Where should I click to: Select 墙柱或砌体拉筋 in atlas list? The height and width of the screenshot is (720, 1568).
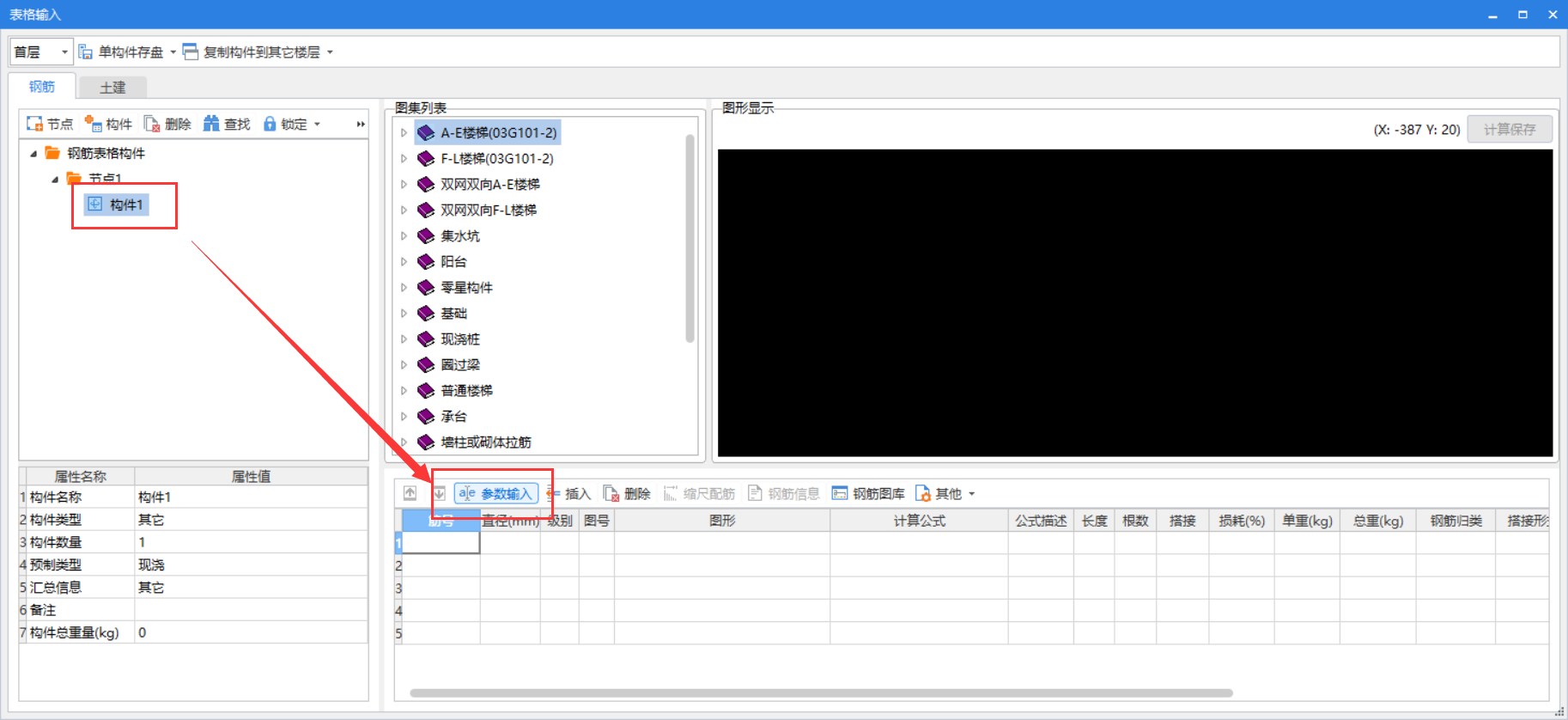click(475, 442)
